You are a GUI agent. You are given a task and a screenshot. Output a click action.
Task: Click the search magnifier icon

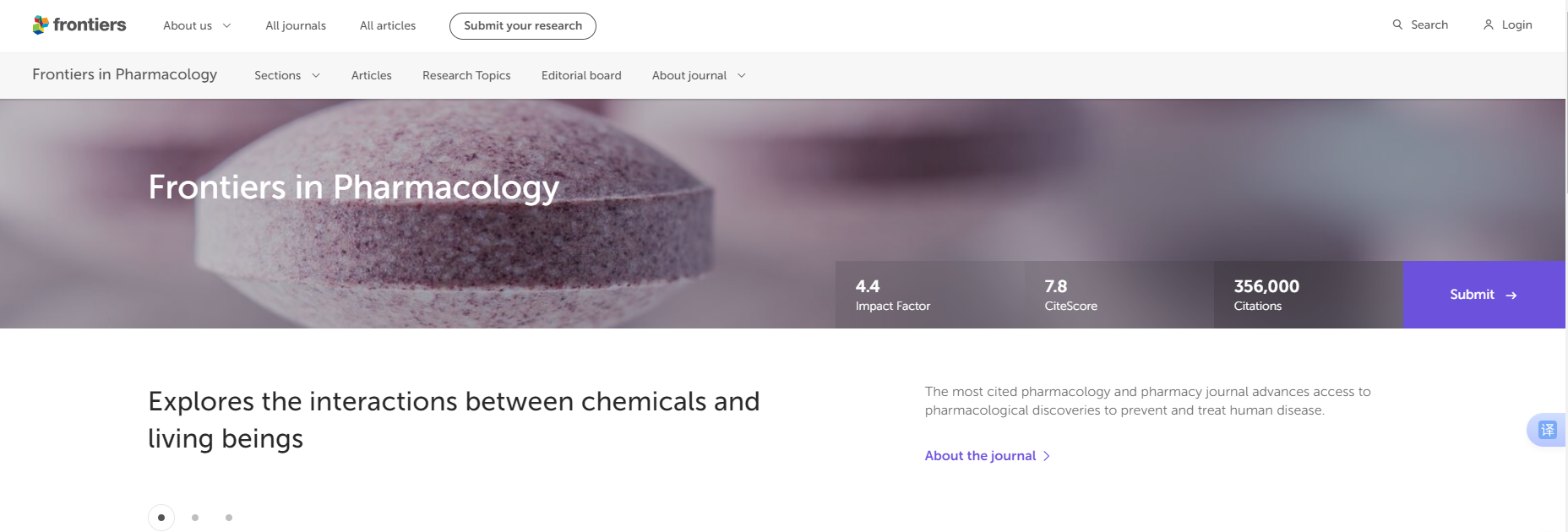1397,25
